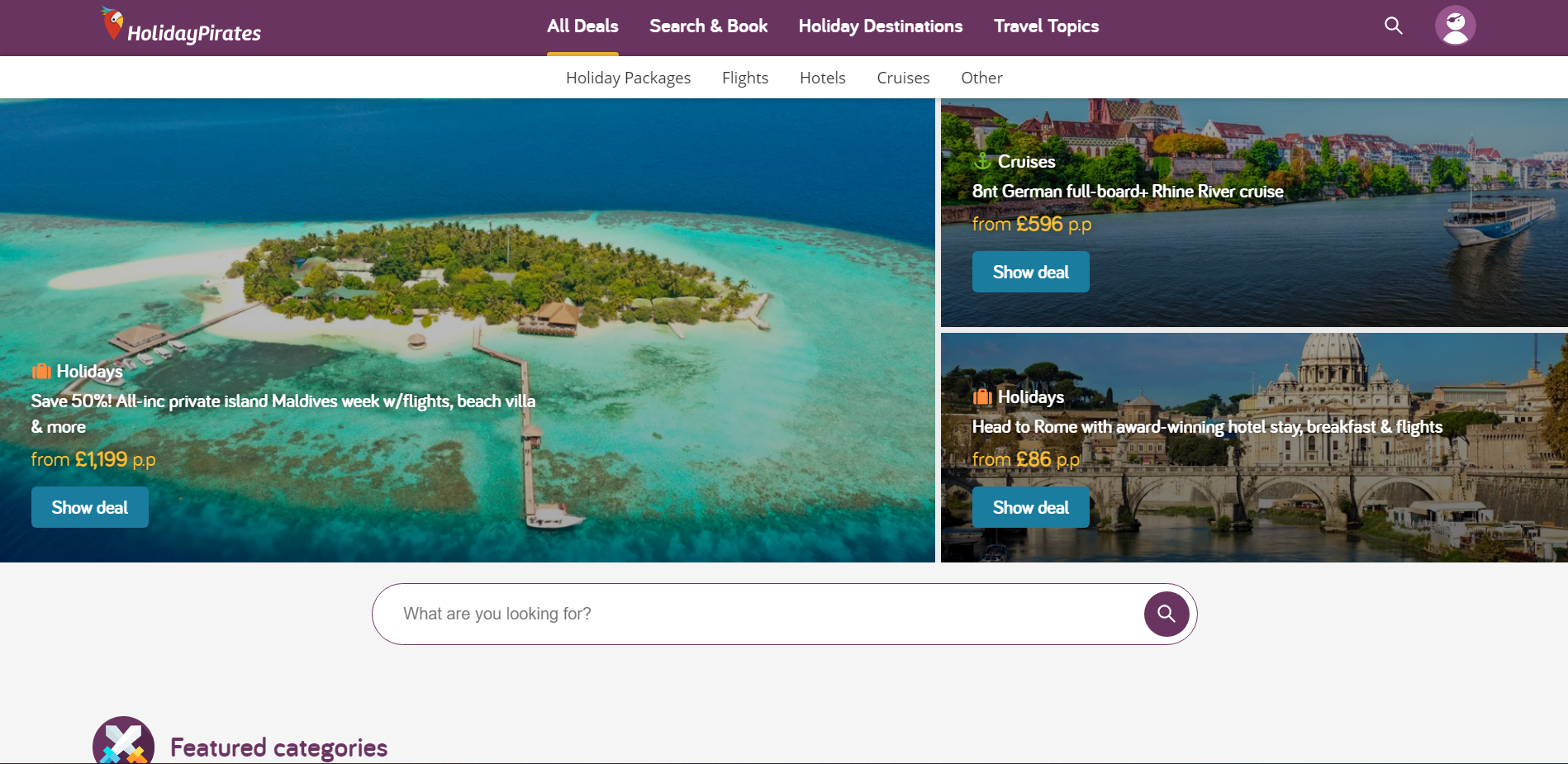Viewport: 1568px width, 764px height.
Task: Open the Head to Rome deal title
Action: (x=1207, y=427)
